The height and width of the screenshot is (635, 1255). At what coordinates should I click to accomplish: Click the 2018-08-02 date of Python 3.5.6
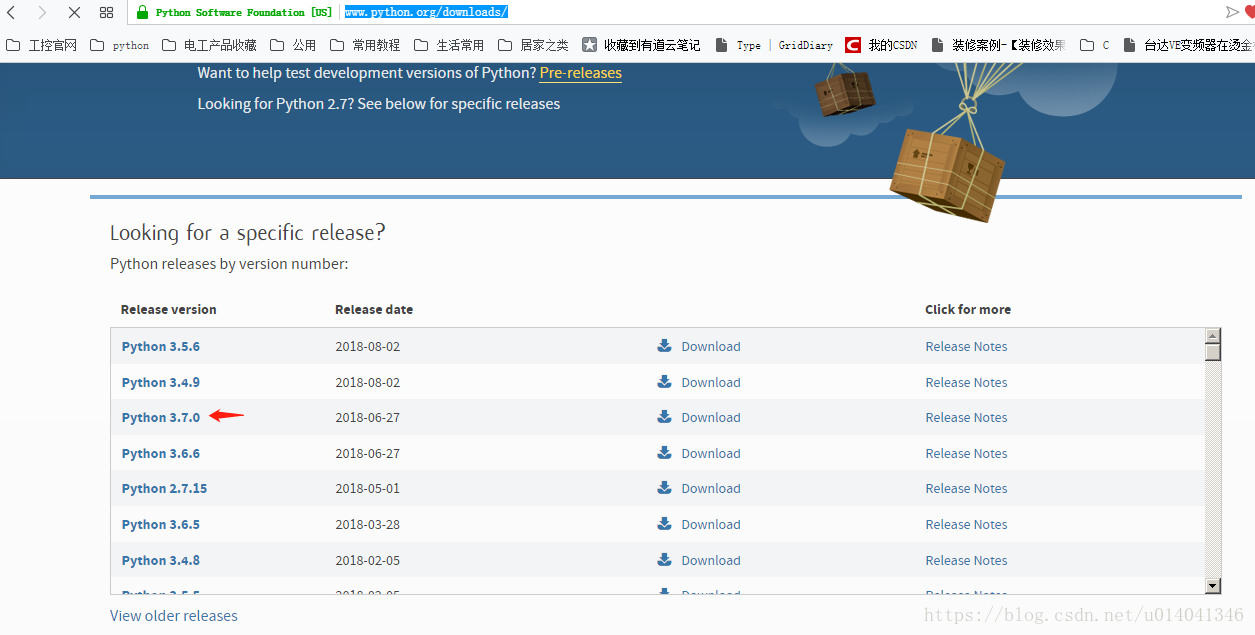(367, 347)
